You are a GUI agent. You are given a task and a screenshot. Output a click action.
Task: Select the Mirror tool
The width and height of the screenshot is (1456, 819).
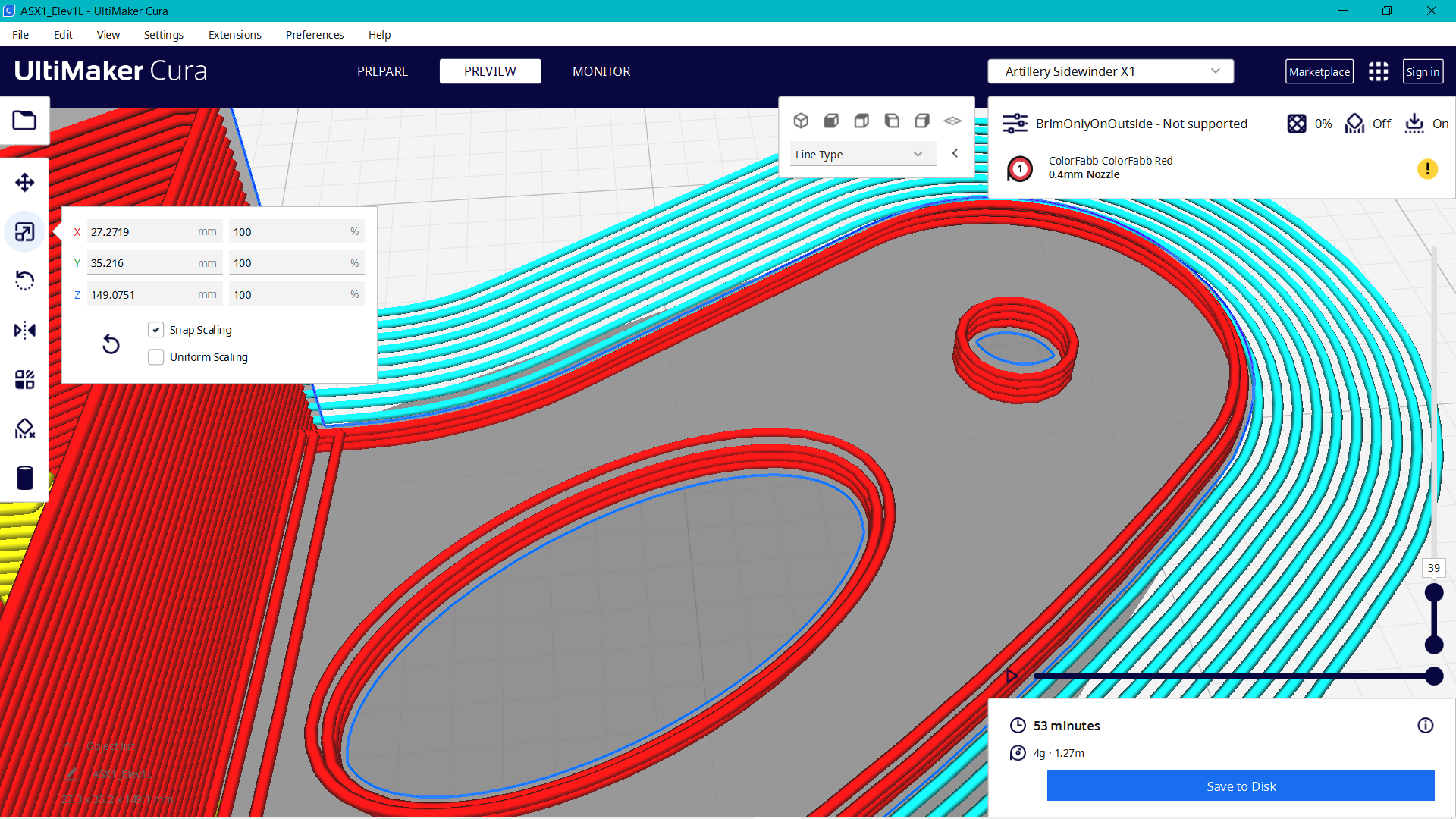[25, 330]
